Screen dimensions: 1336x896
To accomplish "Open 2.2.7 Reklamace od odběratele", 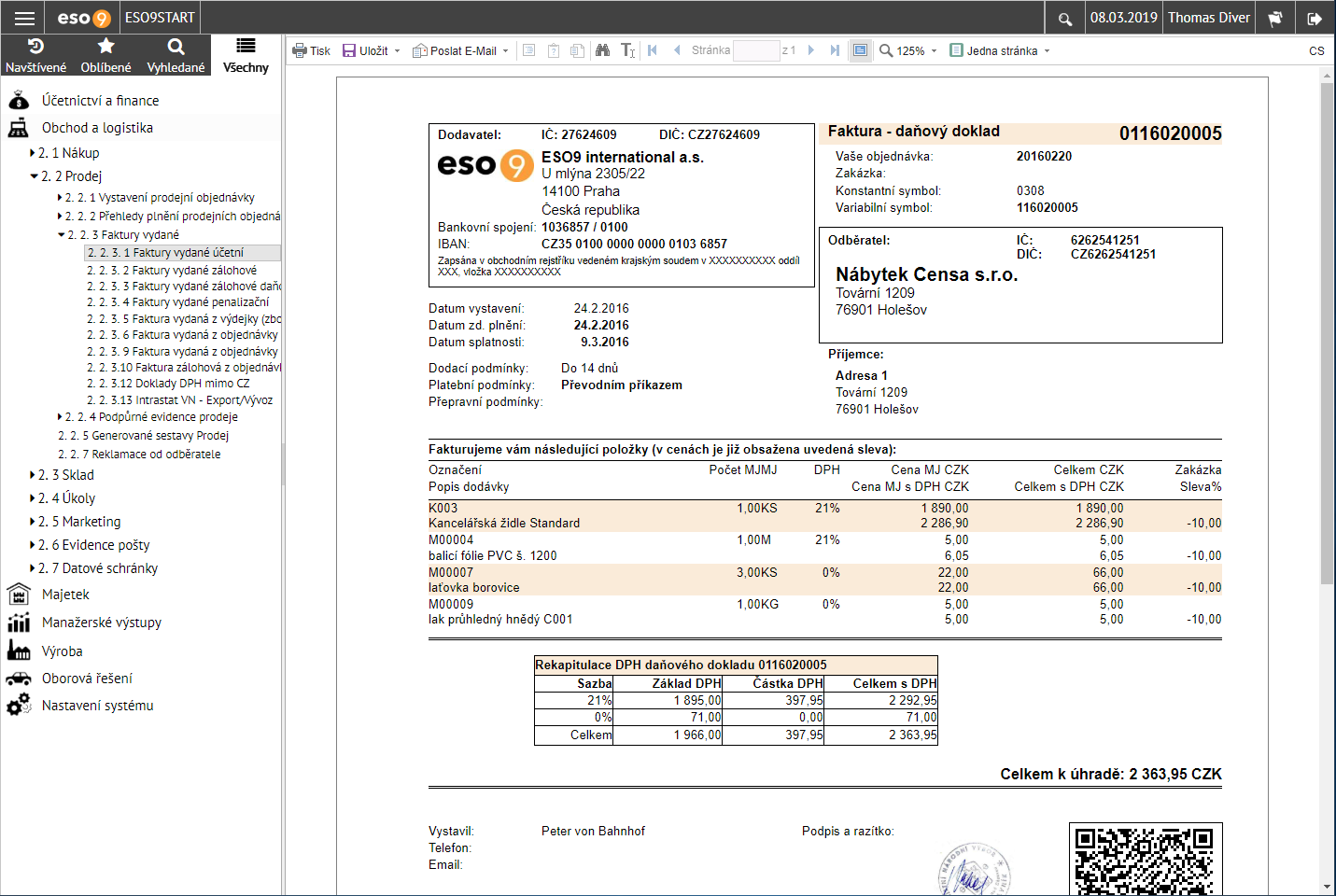I will 139,455.
